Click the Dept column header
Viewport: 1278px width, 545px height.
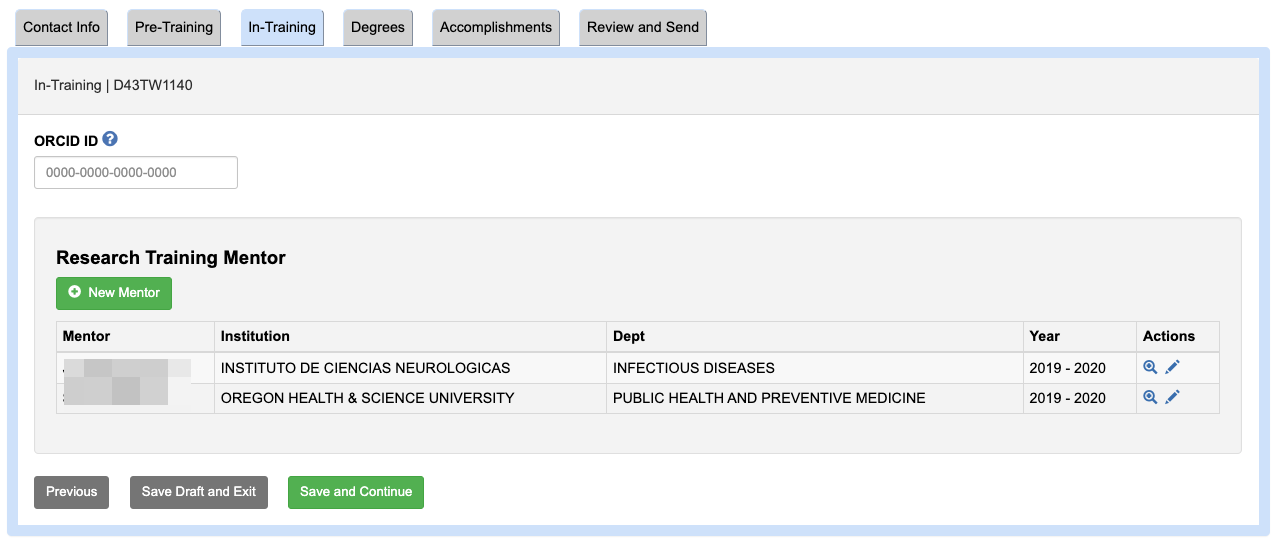pyautogui.click(x=629, y=336)
